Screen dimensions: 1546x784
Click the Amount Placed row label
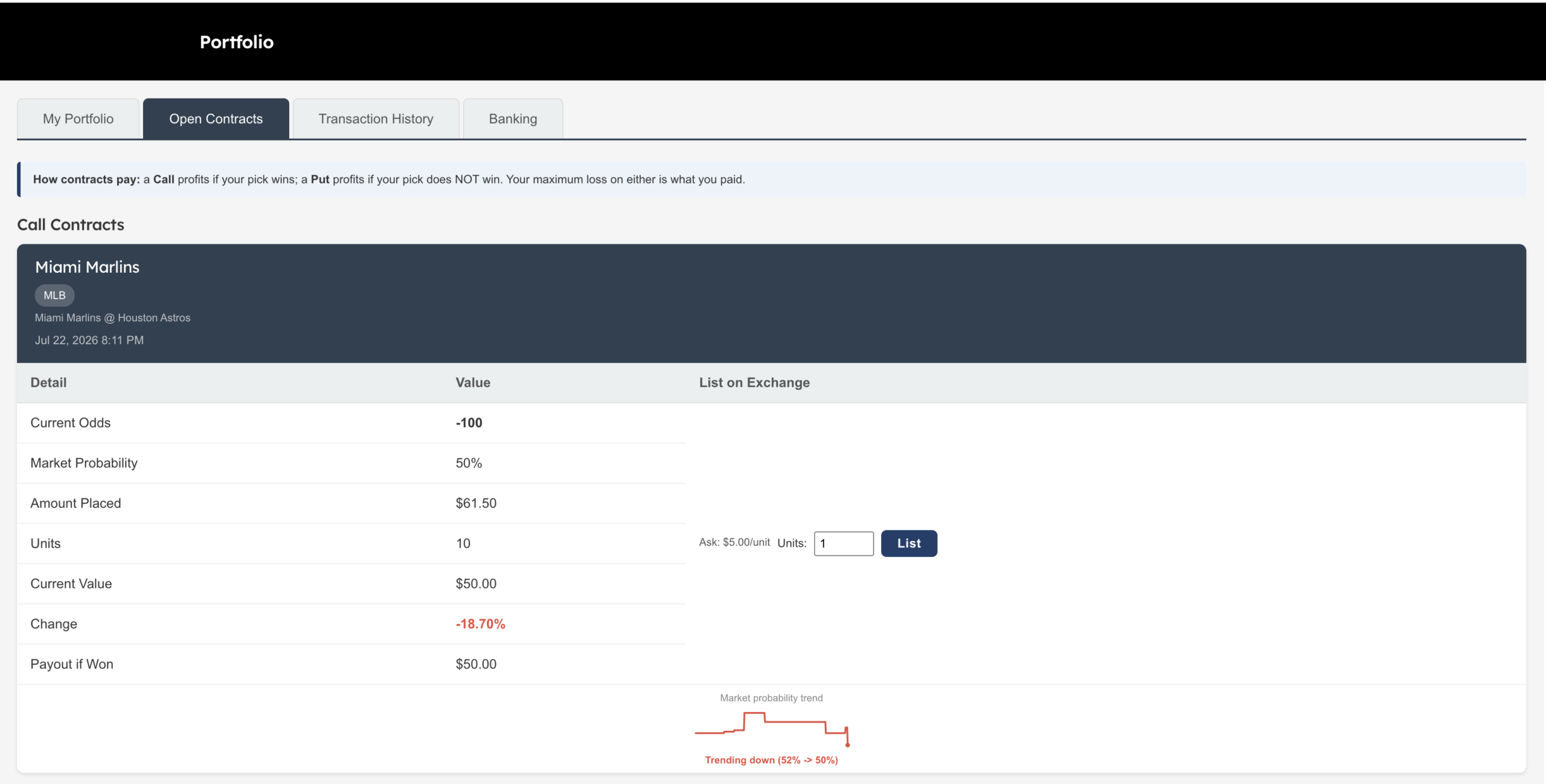75,503
